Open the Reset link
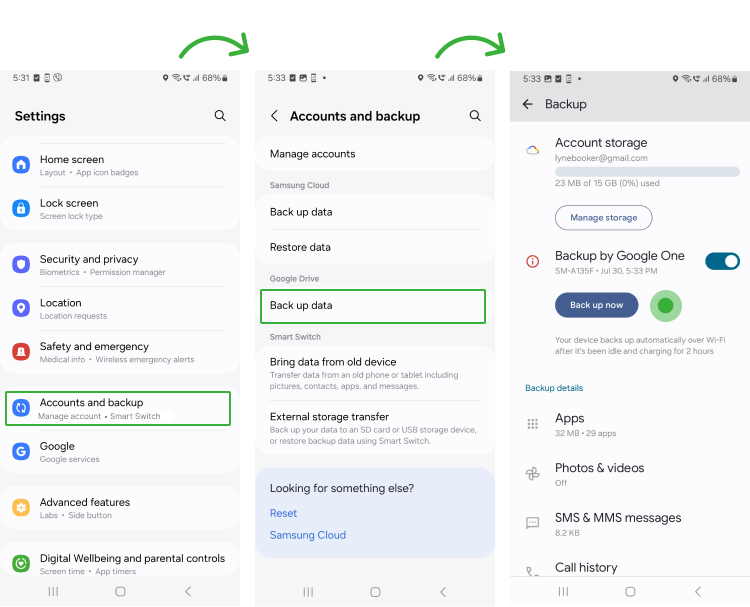This screenshot has height=607, width=750. coord(283,513)
